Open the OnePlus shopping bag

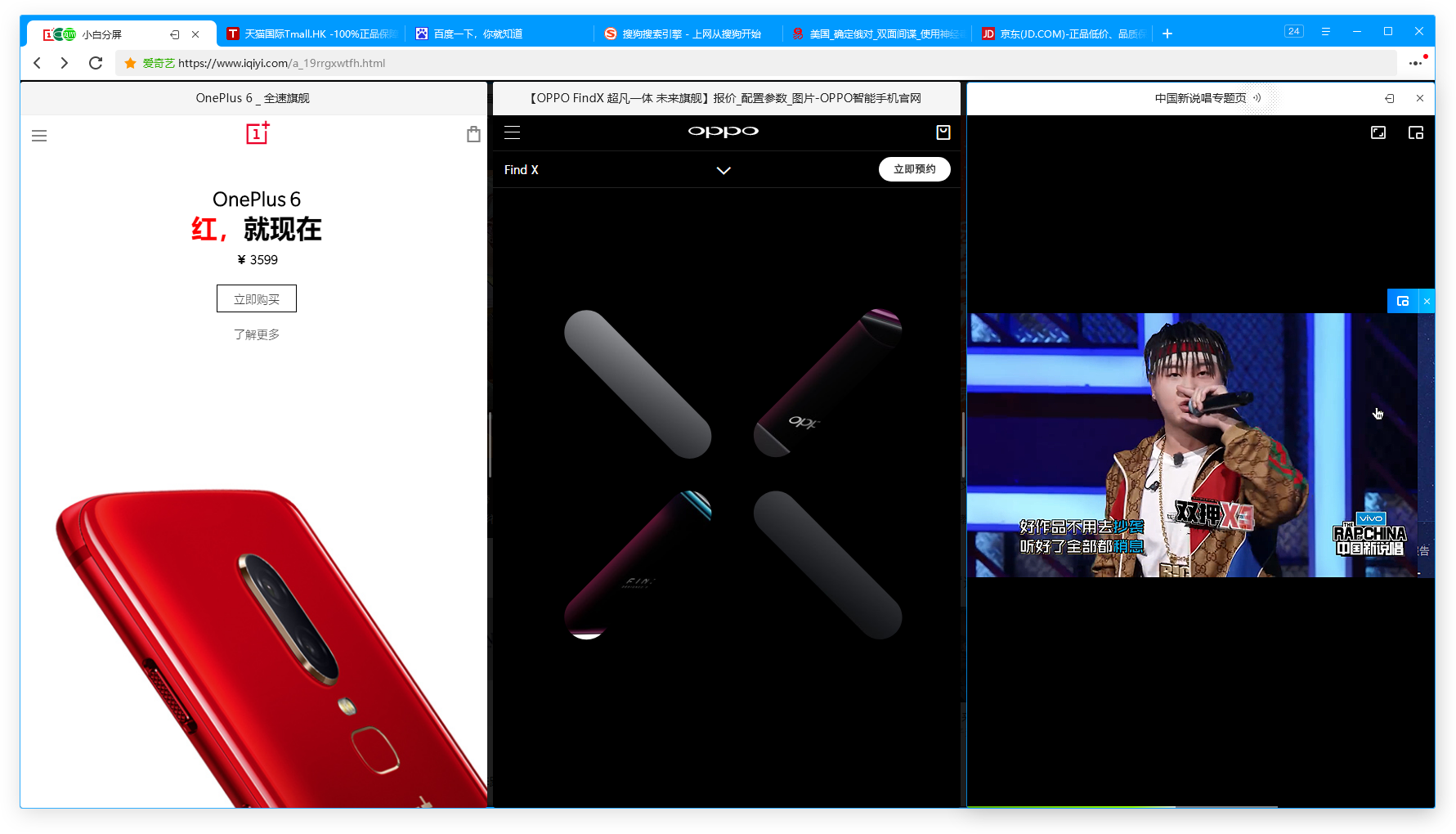click(x=473, y=134)
